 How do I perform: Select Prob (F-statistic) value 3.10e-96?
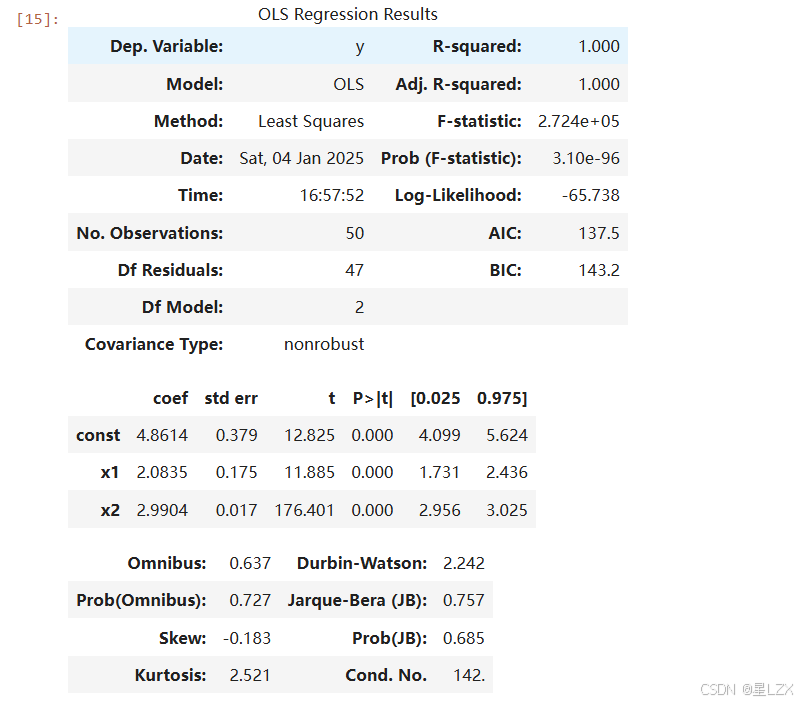click(x=586, y=158)
